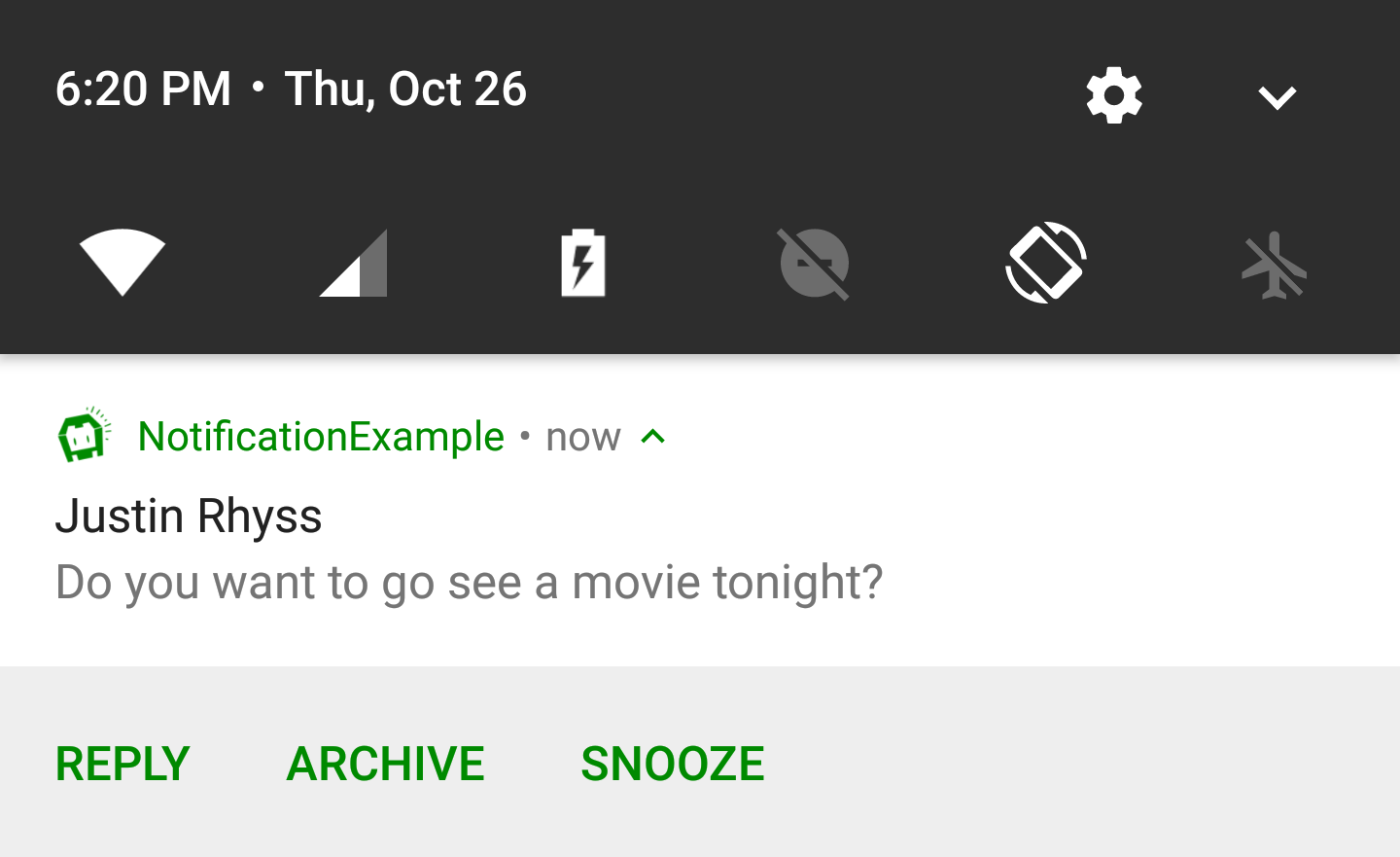Tap the cellular signal icon

[x=354, y=263]
